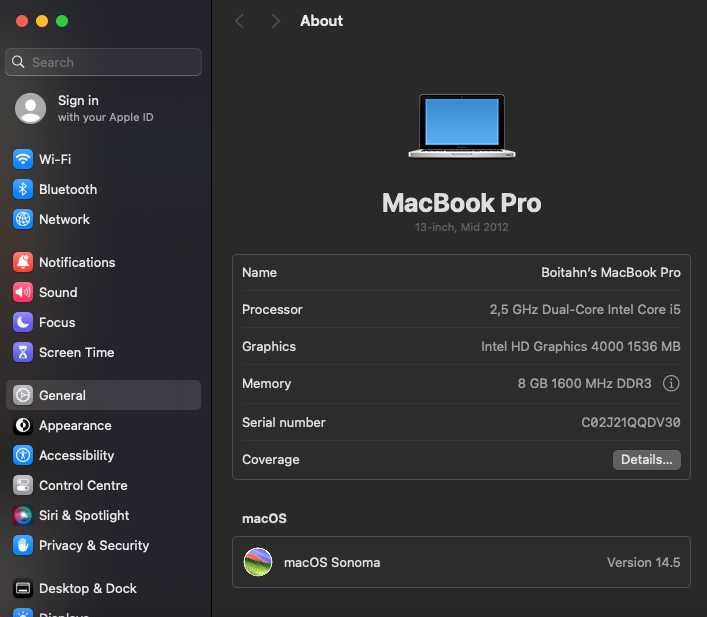
Task: Click the MacBook Pro heading
Action: (x=462, y=203)
